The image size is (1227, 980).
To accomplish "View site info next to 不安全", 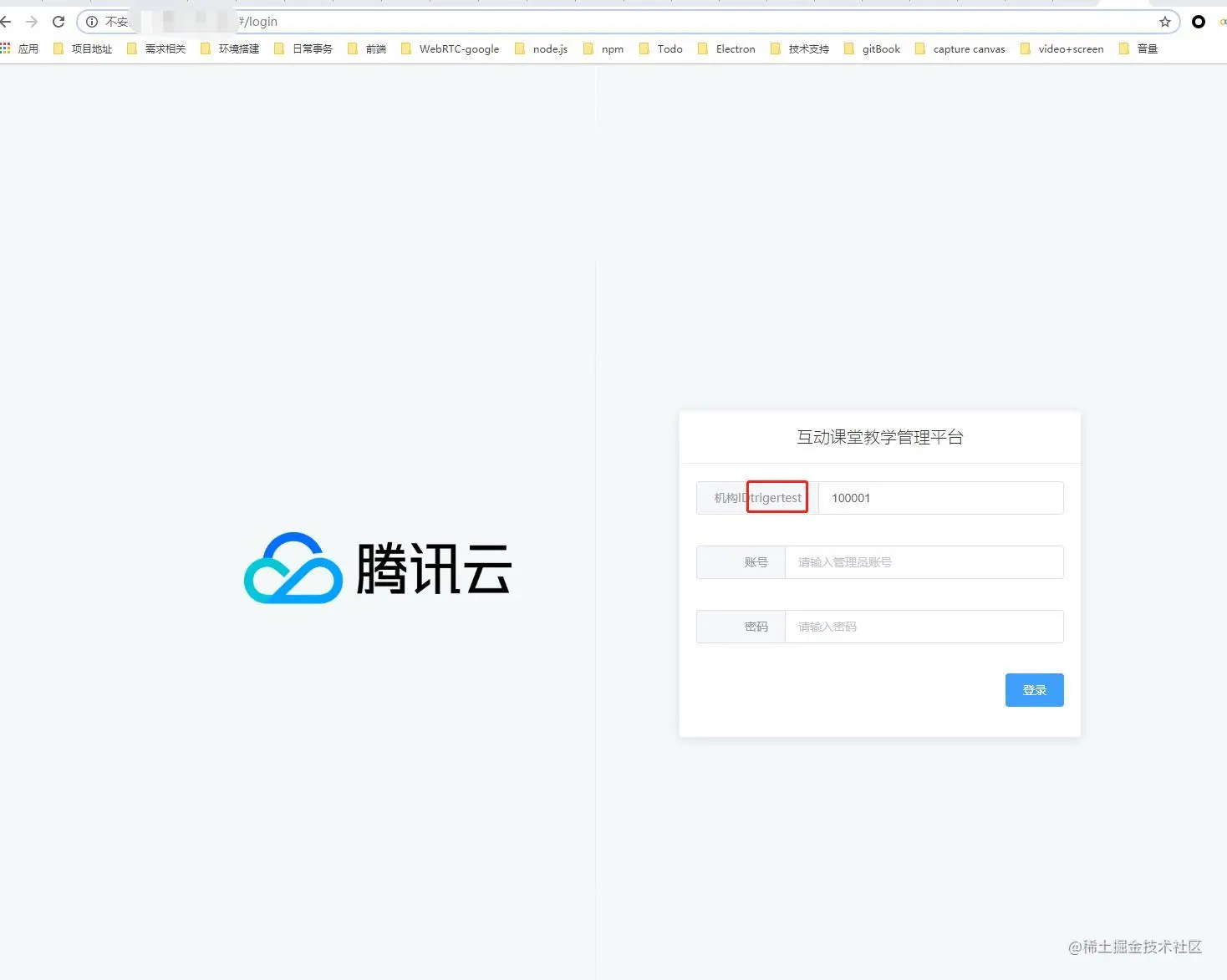I will pos(92,22).
